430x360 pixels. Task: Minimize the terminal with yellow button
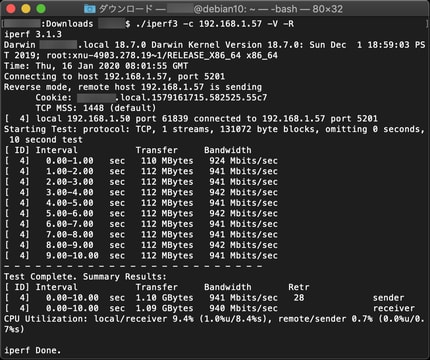point(26,9)
